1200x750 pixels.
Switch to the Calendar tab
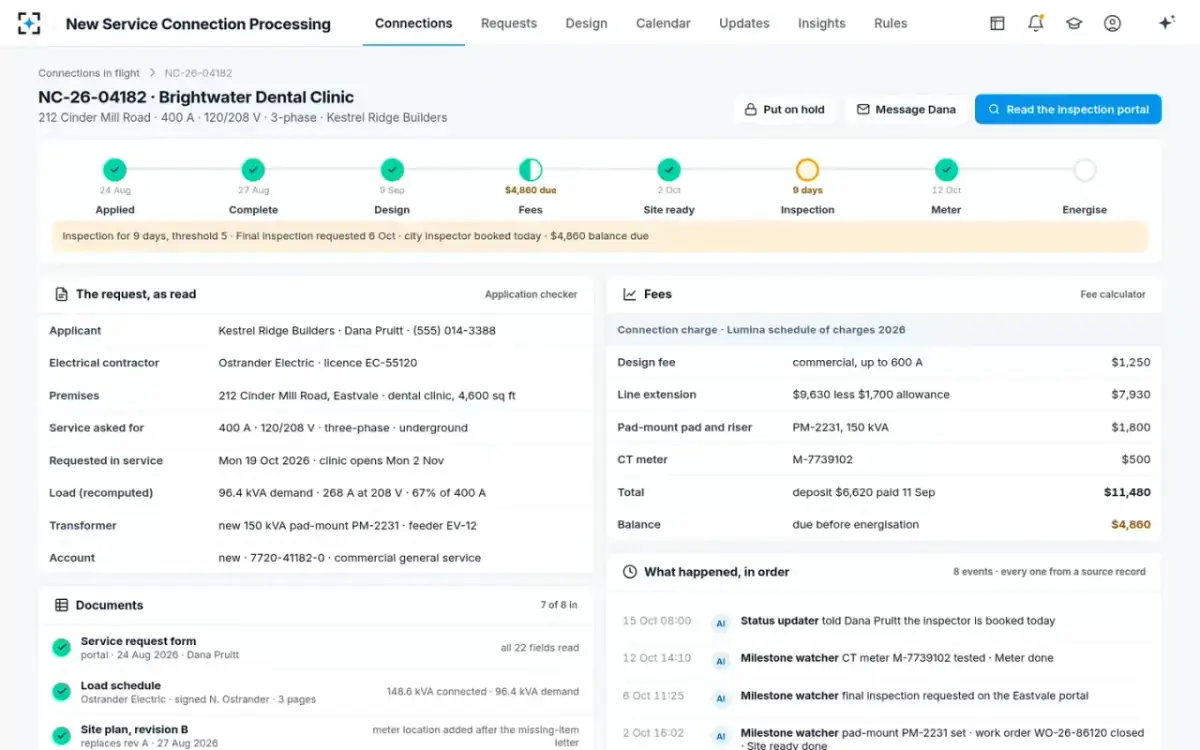click(x=663, y=23)
